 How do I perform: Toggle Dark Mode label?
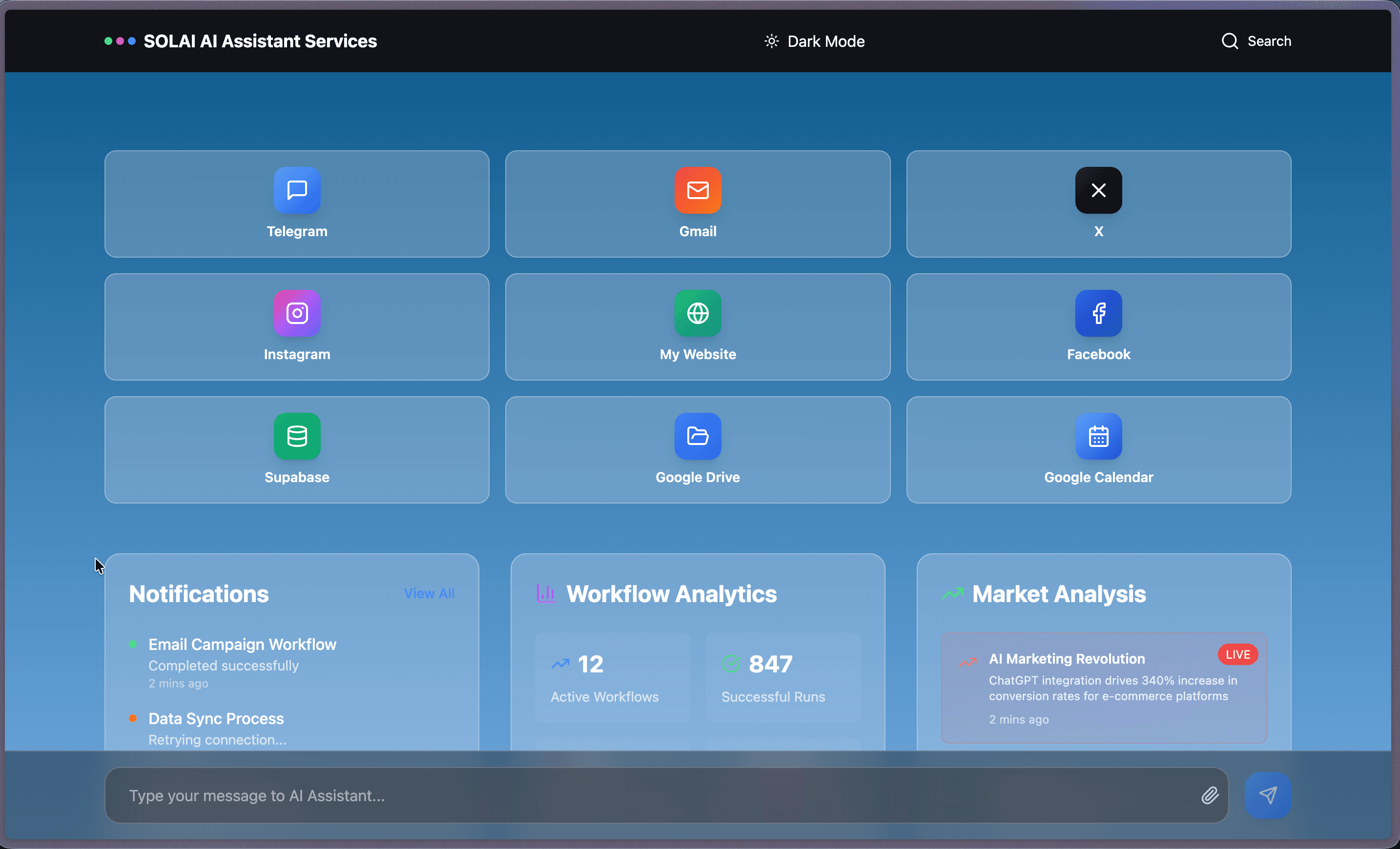(825, 41)
